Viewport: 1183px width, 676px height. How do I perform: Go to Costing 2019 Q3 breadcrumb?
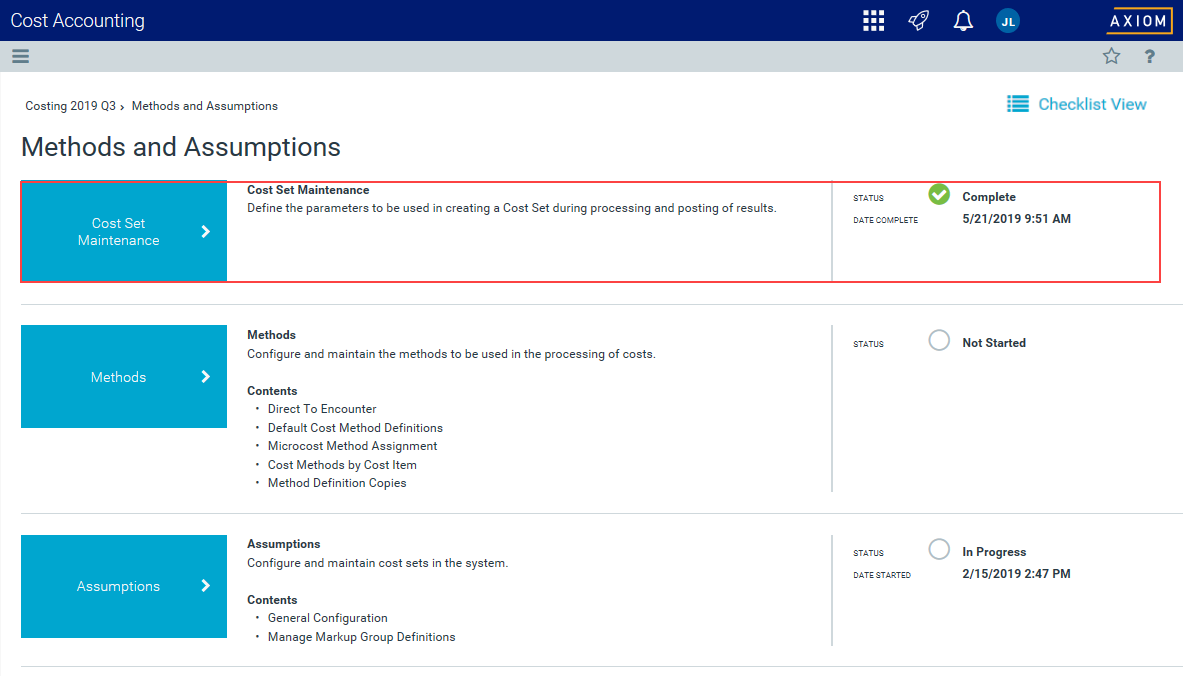pos(70,106)
